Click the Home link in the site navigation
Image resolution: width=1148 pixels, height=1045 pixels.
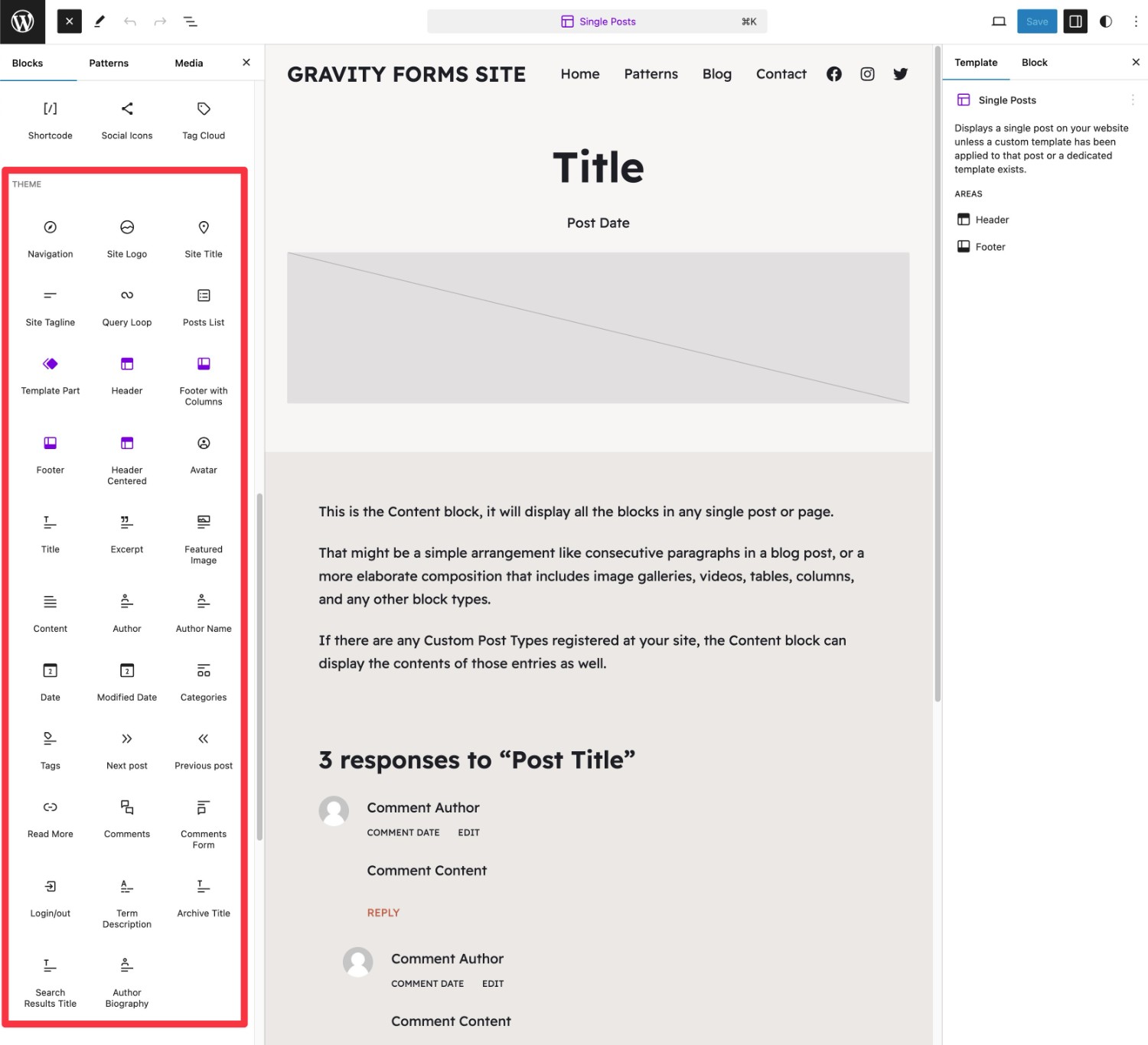[580, 74]
